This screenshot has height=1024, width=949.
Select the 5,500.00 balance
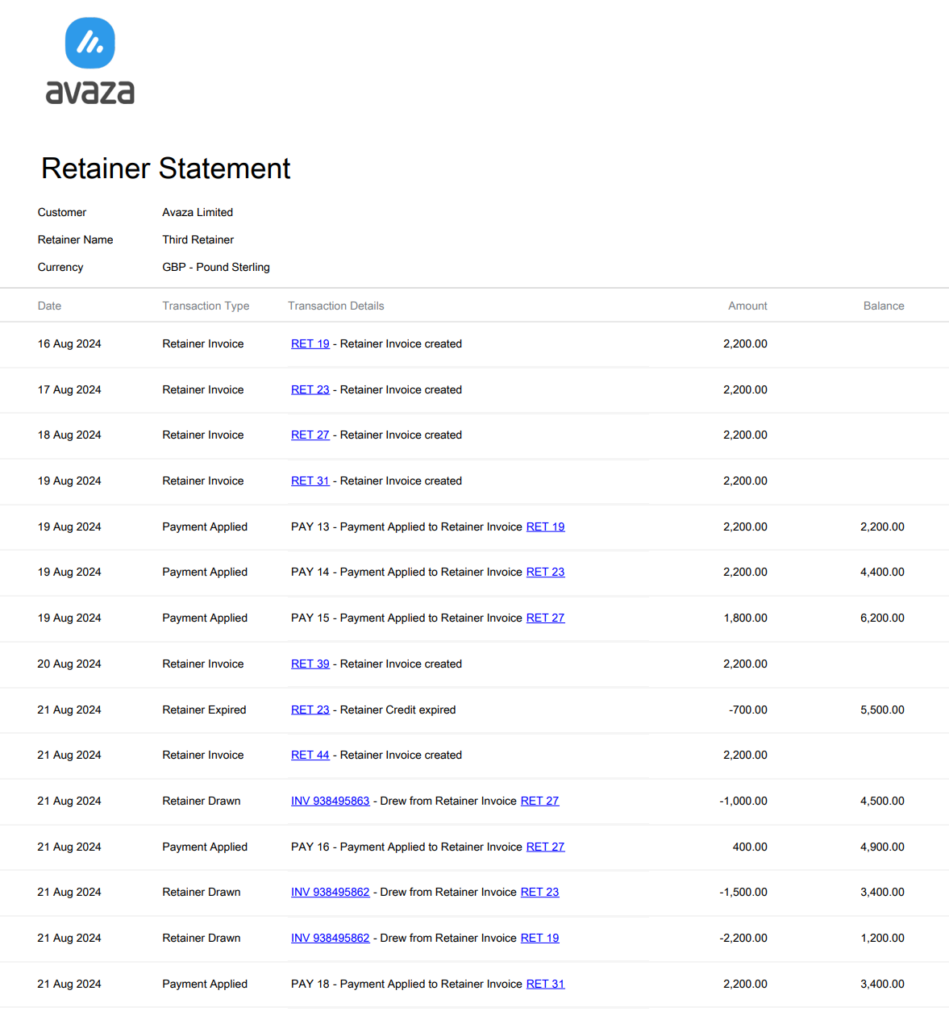coord(882,710)
